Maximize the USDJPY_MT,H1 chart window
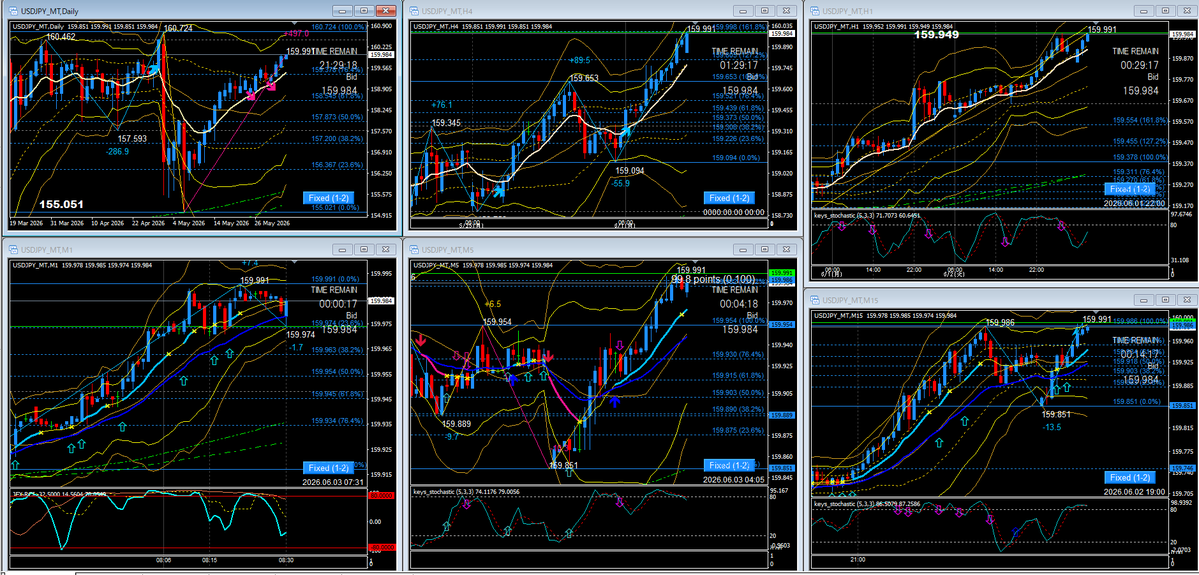The width and height of the screenshot is (1199, 575). 1165,11
